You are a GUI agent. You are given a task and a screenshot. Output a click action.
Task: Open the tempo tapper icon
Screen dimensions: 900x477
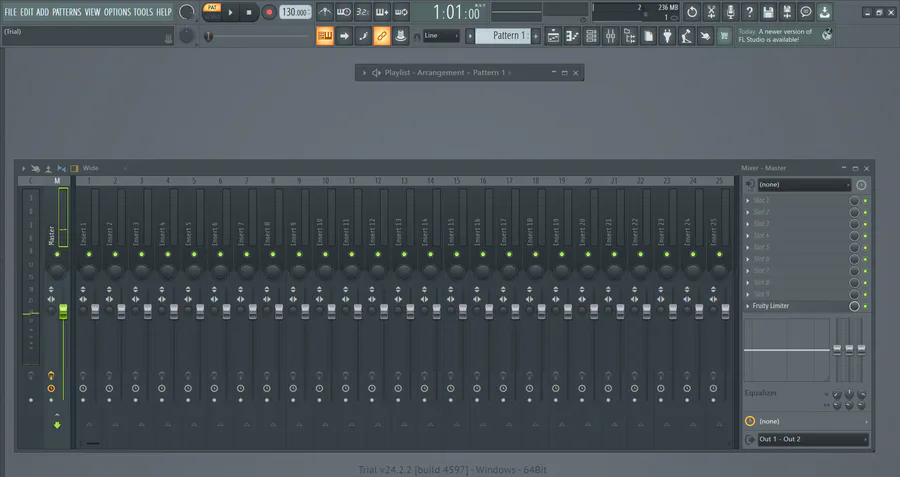(686, 36)
